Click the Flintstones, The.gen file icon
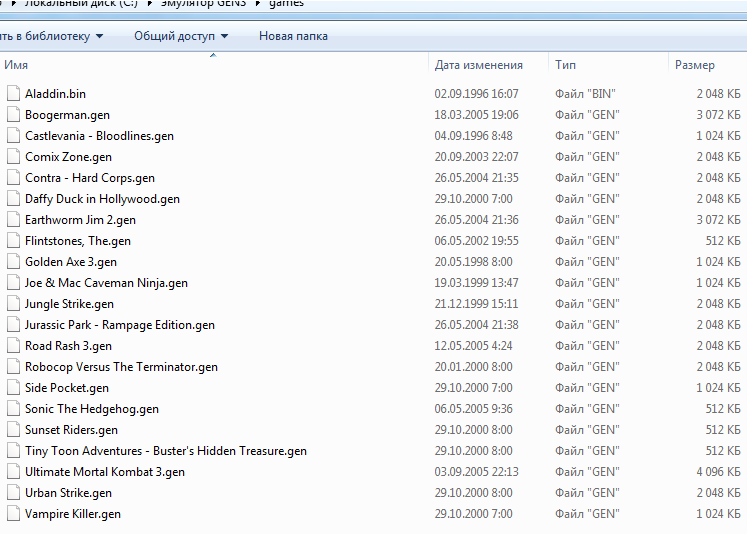This screenshot has width=747, height=534. [13, 240]
